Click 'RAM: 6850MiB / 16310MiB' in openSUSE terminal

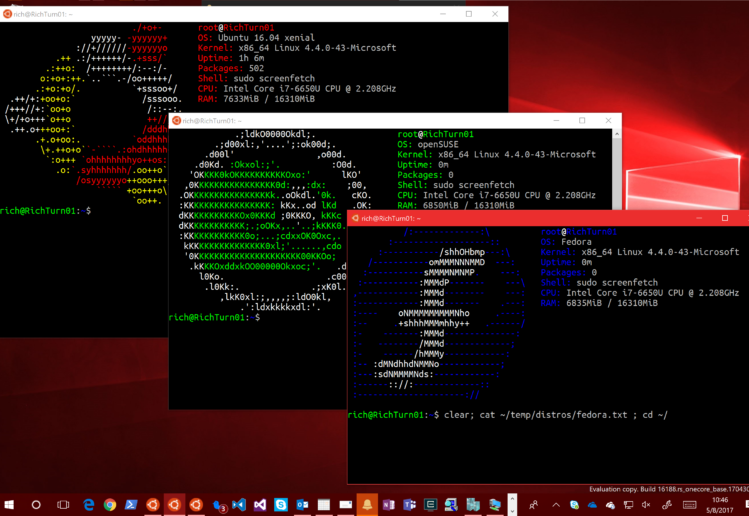pos(456,205)
